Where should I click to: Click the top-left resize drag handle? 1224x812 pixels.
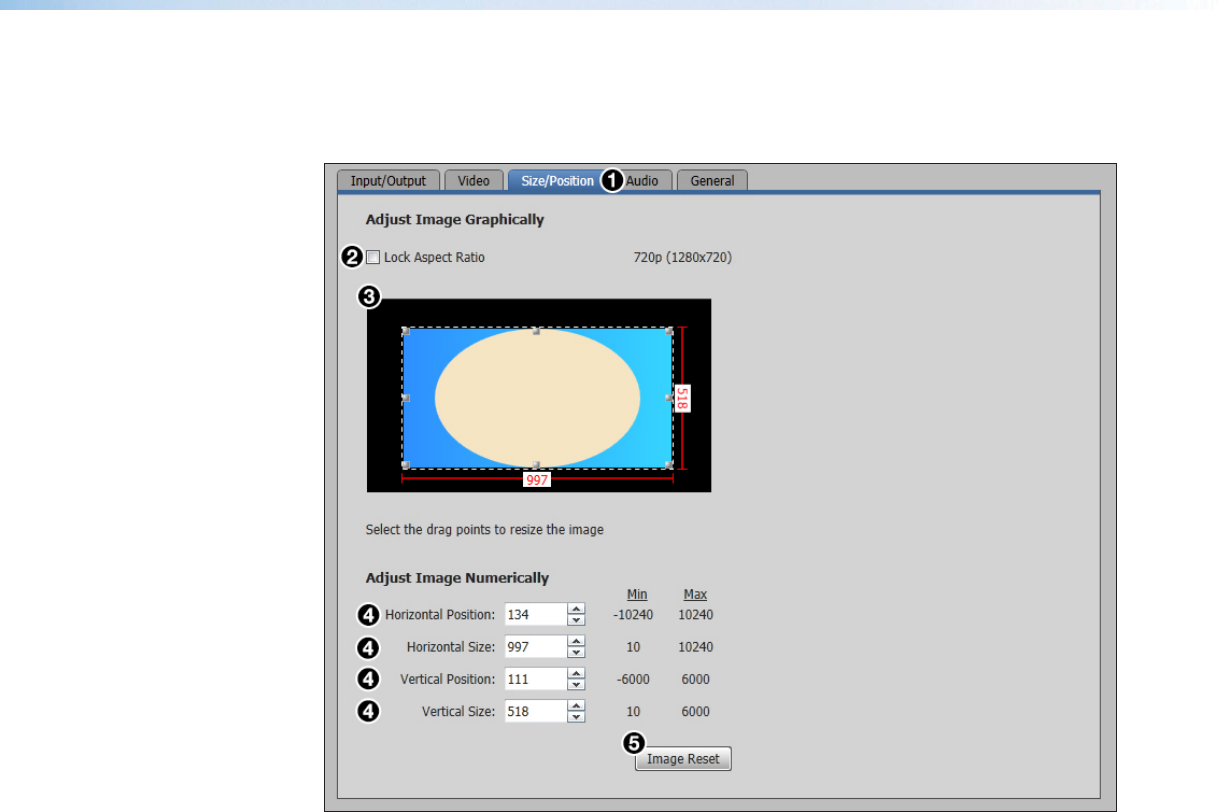(405, 331)
